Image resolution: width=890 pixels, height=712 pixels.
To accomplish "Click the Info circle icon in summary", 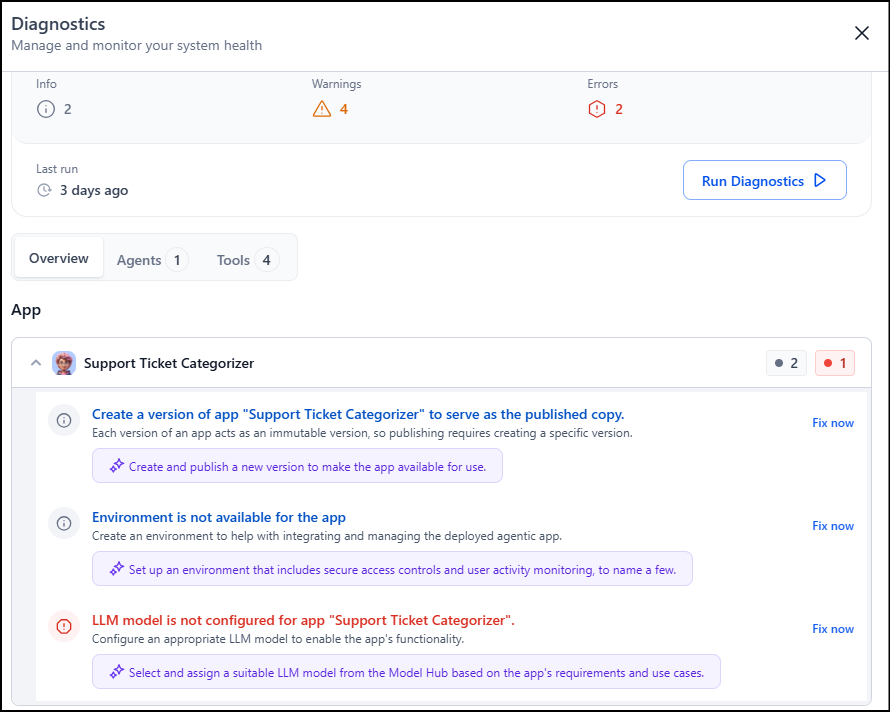I will coord(45,109).
